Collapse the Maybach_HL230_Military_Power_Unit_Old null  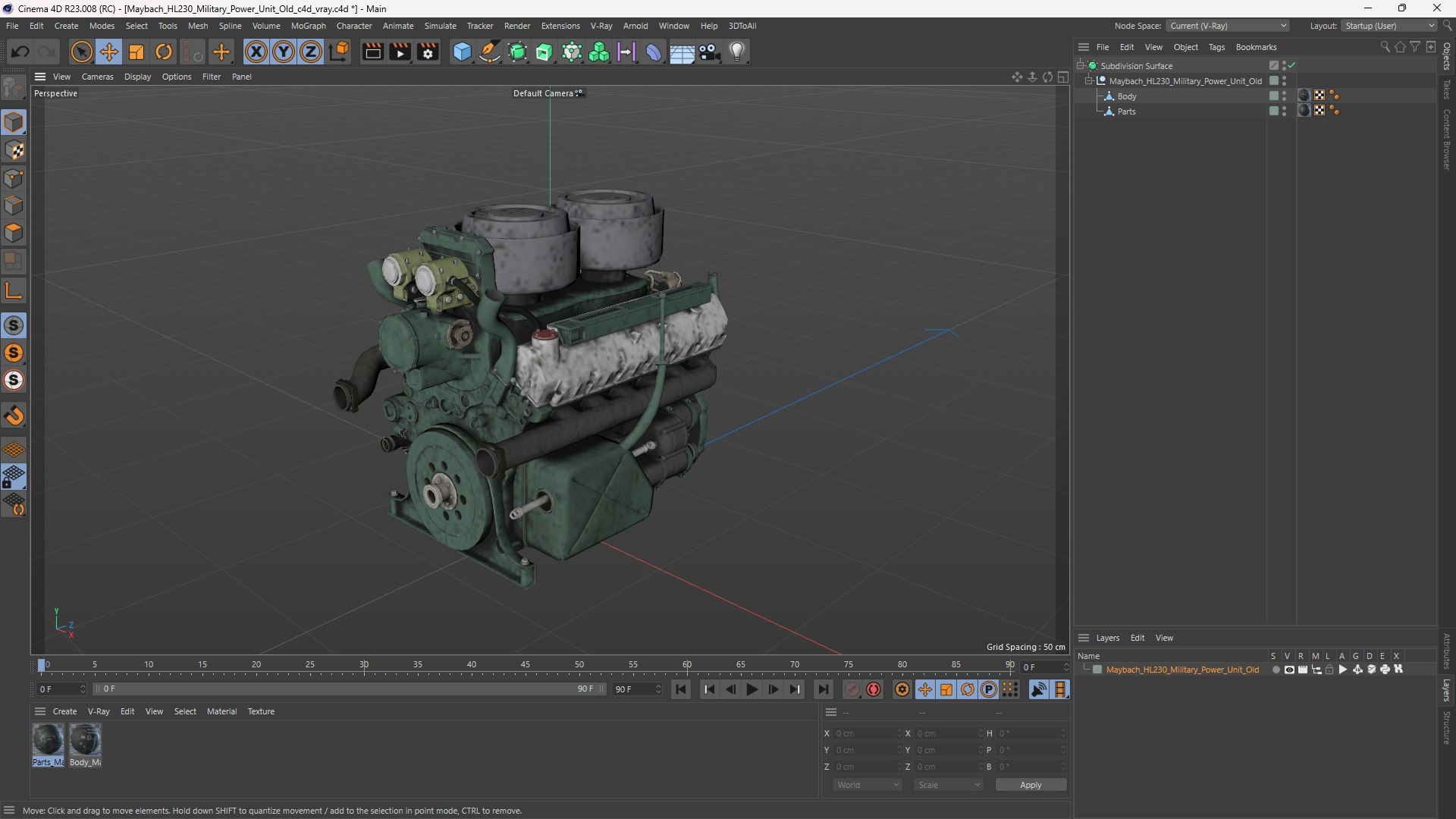click(x=1089, y=81)
